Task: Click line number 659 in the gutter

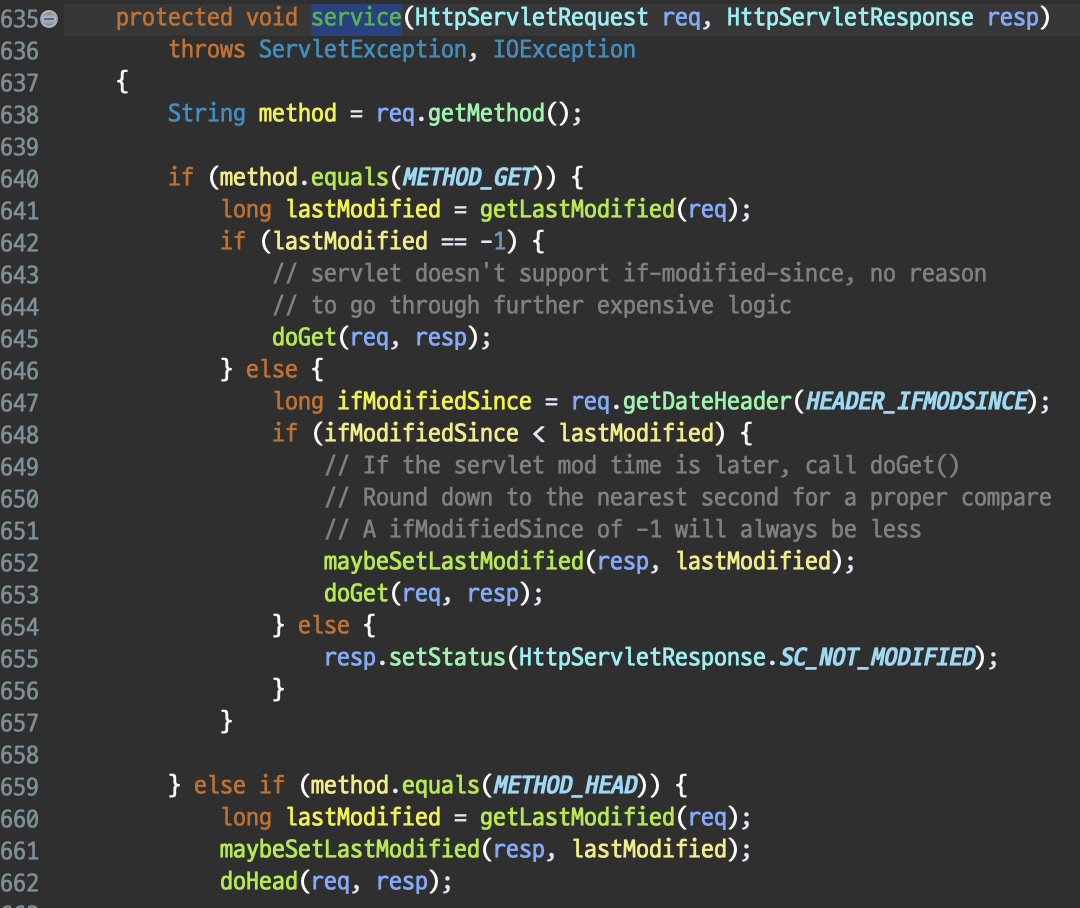Action: point(19,787)
